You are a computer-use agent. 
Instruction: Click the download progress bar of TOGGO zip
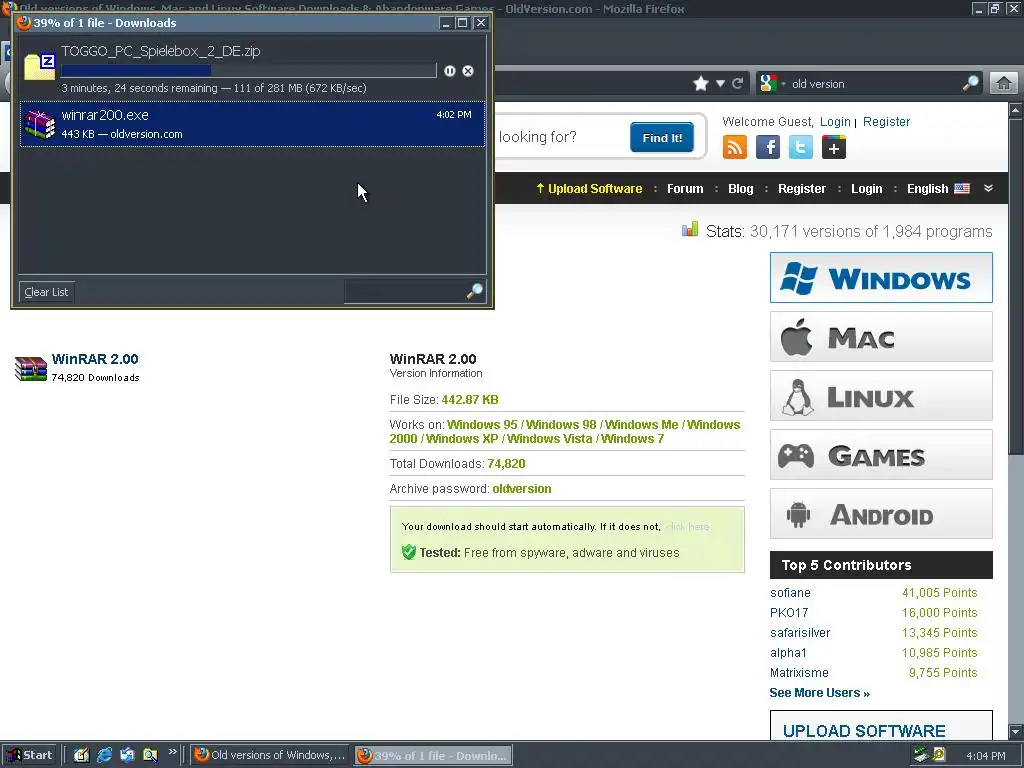pos(249,71)
